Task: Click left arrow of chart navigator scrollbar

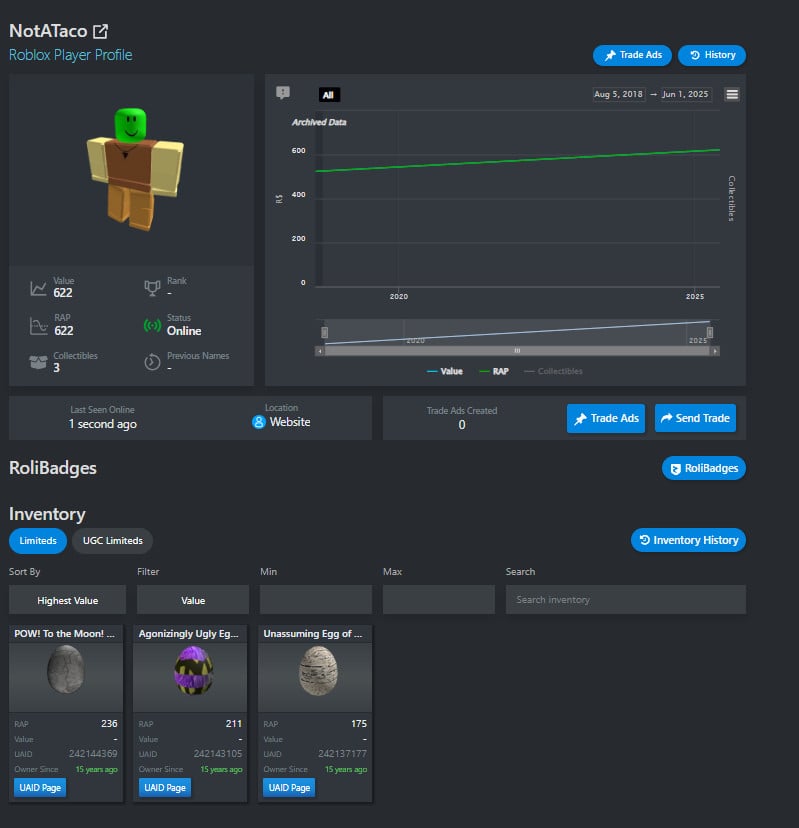Action: pos(319,351)
